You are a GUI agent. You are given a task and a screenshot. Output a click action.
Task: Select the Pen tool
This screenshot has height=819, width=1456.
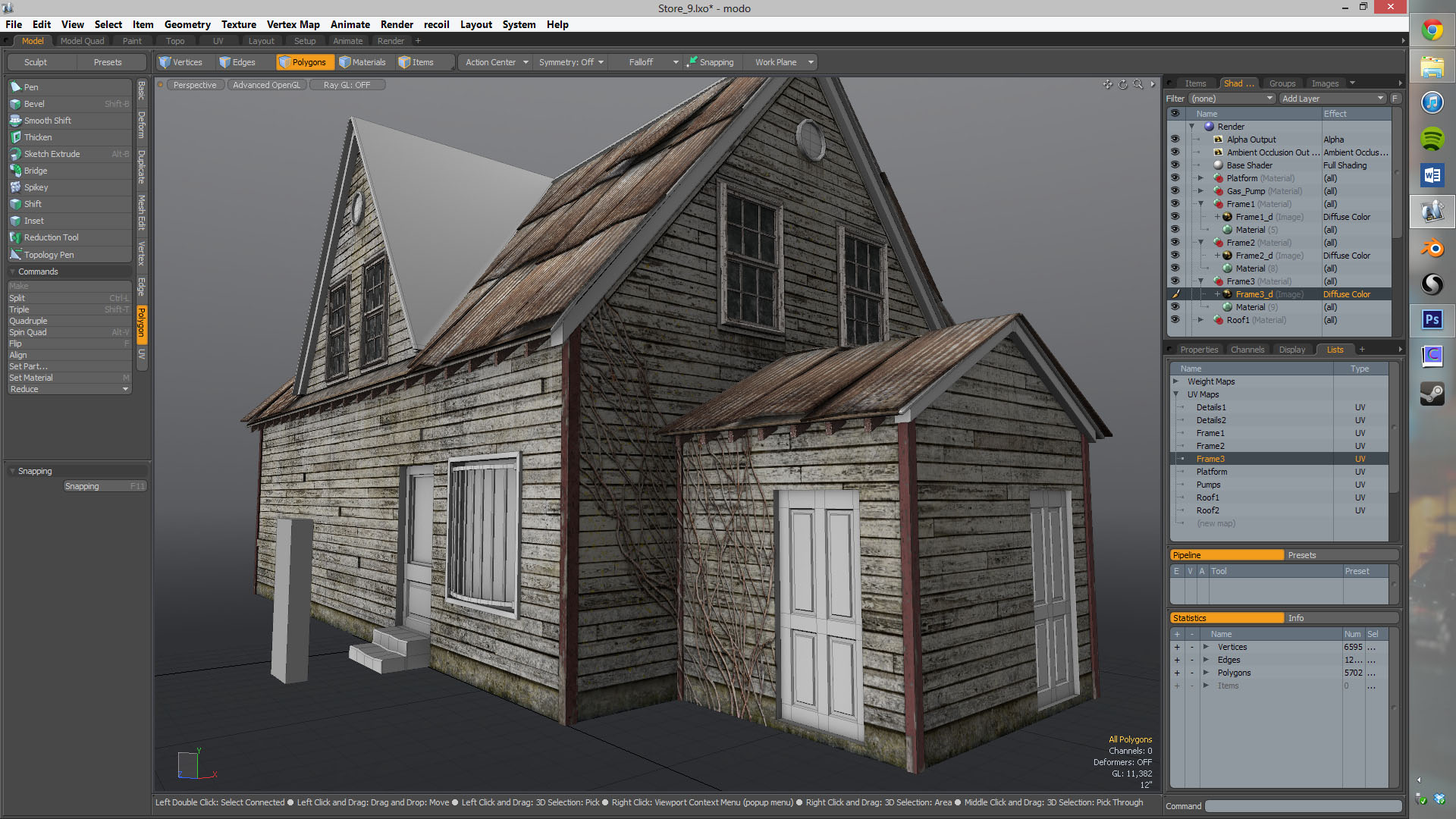[x=31, y=87]
